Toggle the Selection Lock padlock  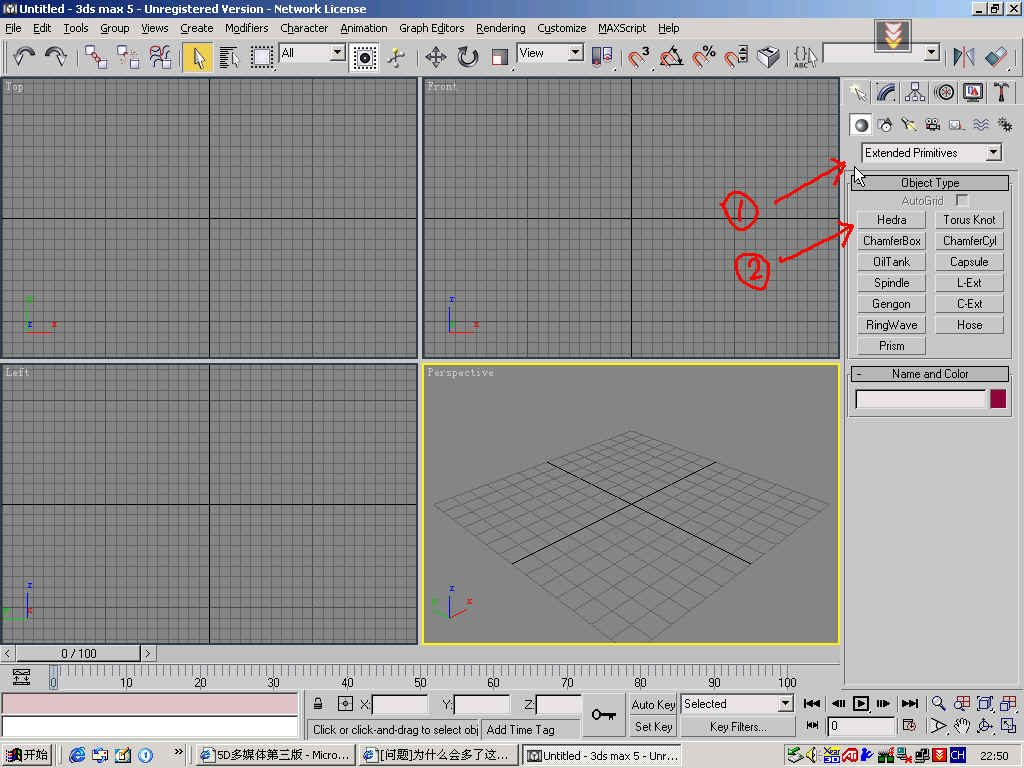click(317, 703)
